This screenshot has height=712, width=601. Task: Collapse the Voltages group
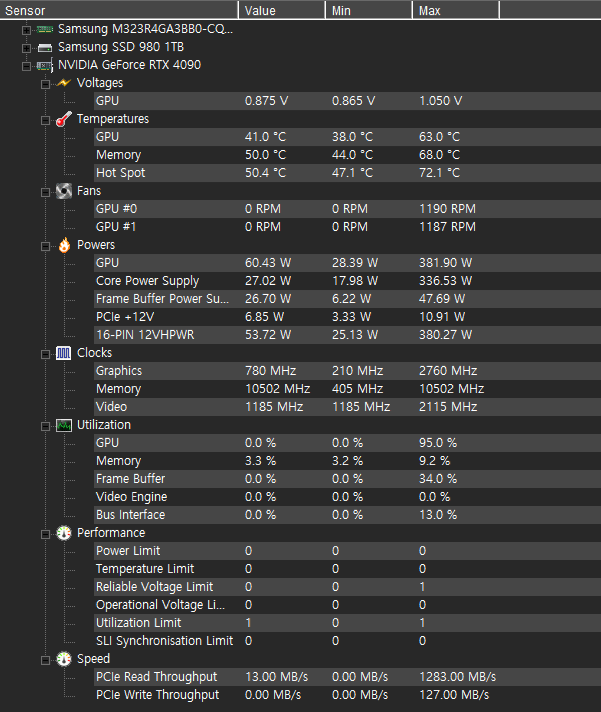(x=45, y=84)
